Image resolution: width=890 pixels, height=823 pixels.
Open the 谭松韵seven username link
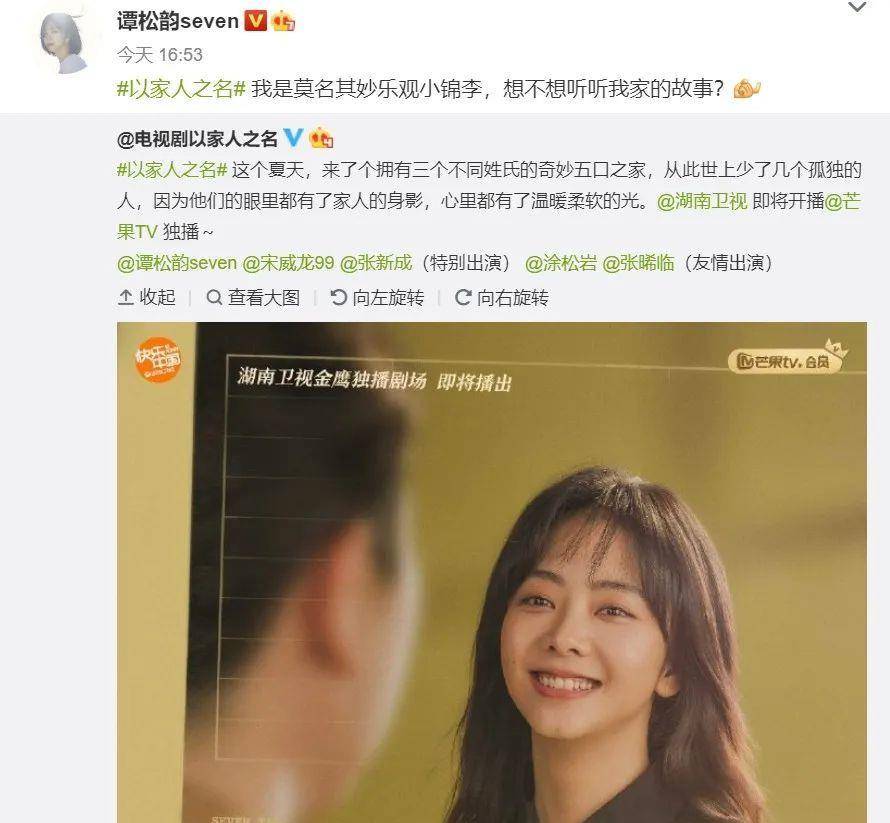pyautogui.click(x=178, y=22)
